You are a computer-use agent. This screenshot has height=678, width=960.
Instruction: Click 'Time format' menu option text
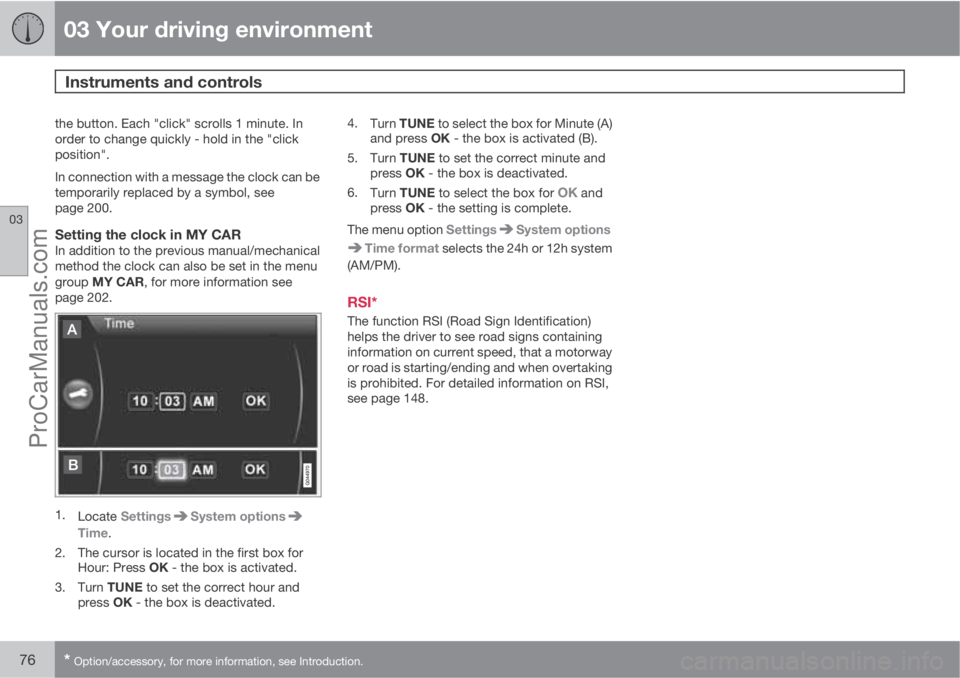(402, 248)
